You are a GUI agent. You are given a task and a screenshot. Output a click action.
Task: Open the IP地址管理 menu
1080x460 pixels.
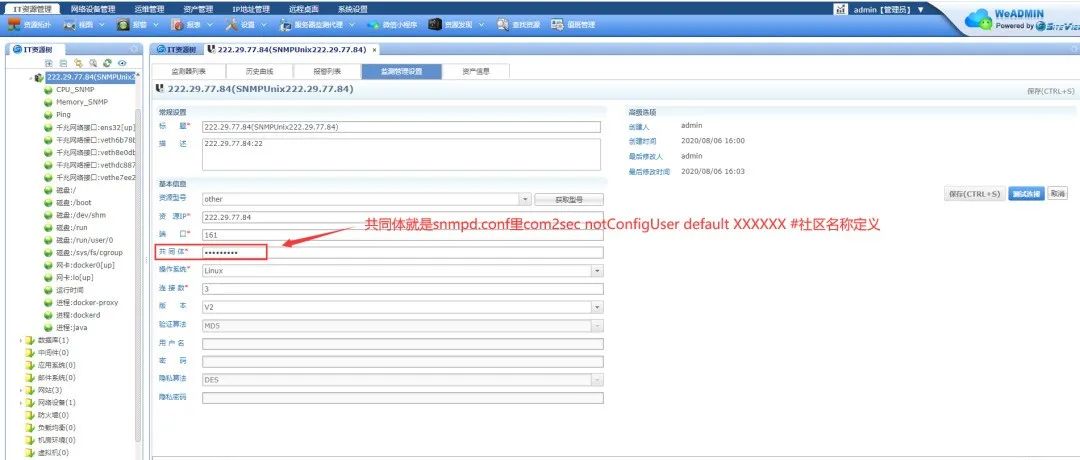point(251,10)
